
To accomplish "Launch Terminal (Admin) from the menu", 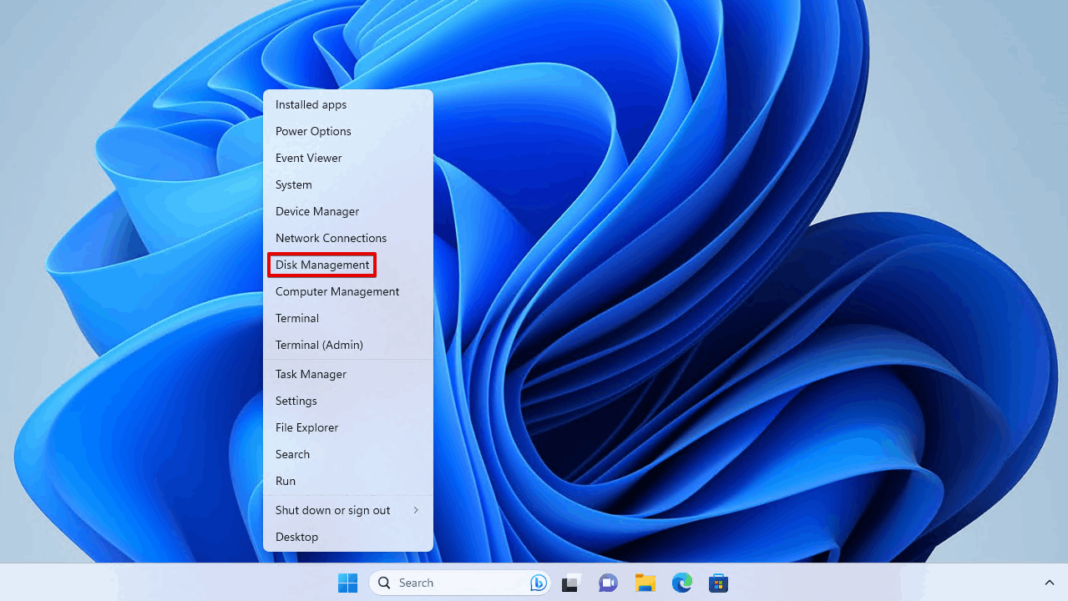I will (319, 345).
